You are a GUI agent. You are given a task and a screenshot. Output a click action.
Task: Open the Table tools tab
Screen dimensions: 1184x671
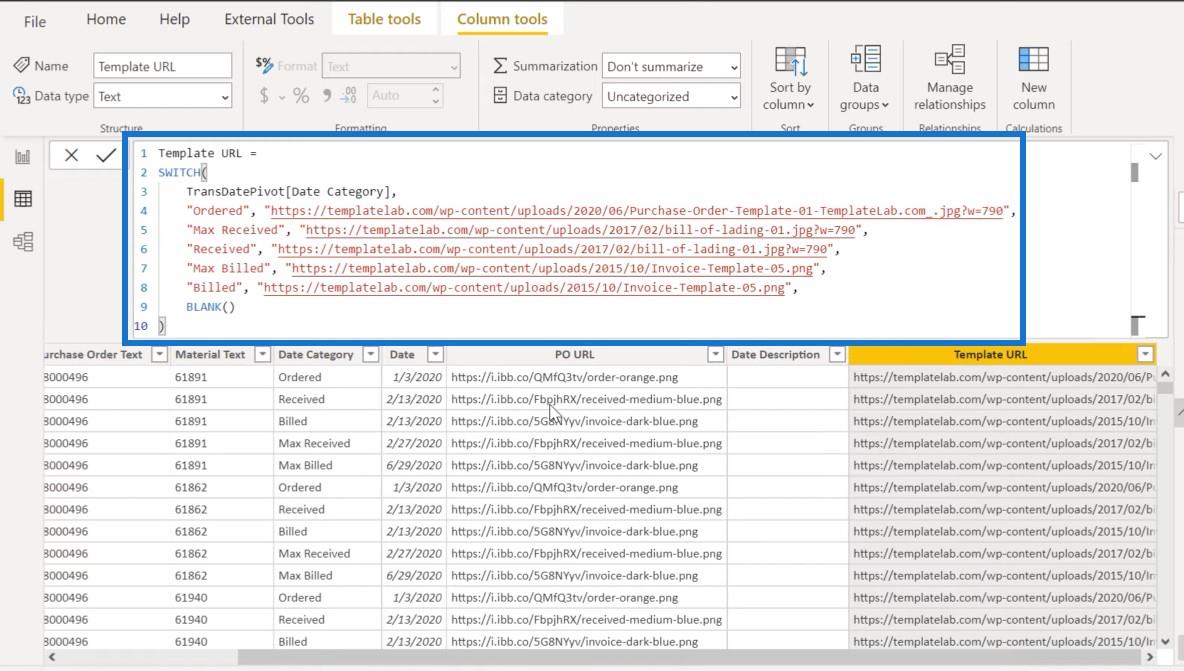point(384,20)
